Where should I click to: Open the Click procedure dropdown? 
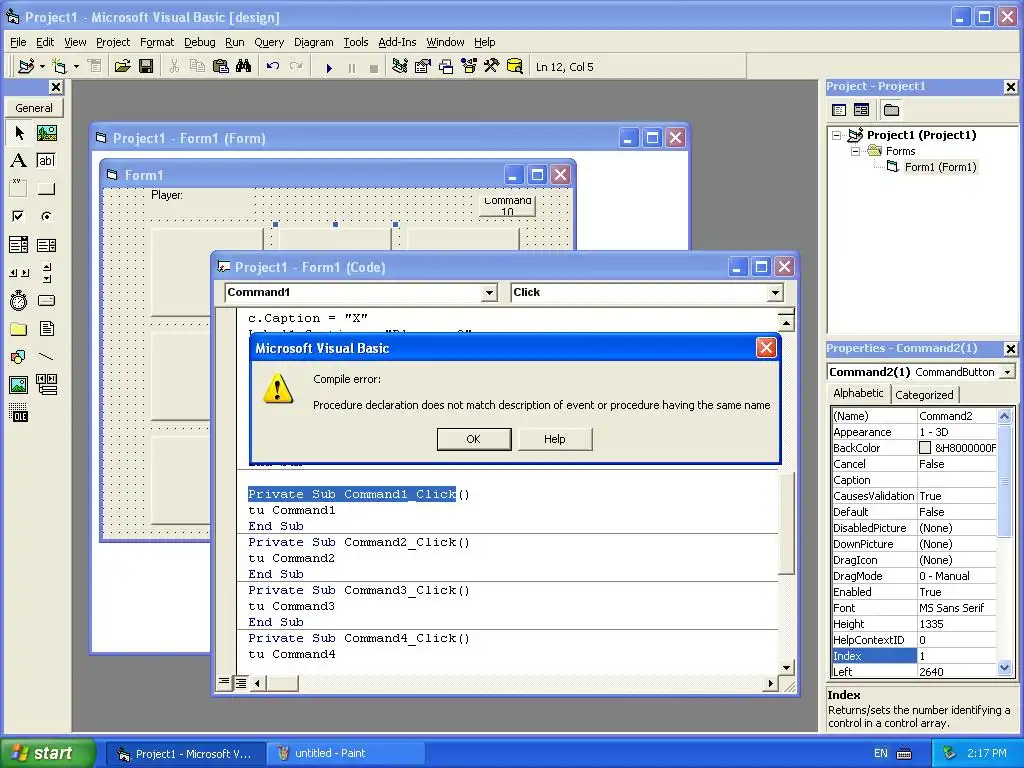click(x=775, y=293)
